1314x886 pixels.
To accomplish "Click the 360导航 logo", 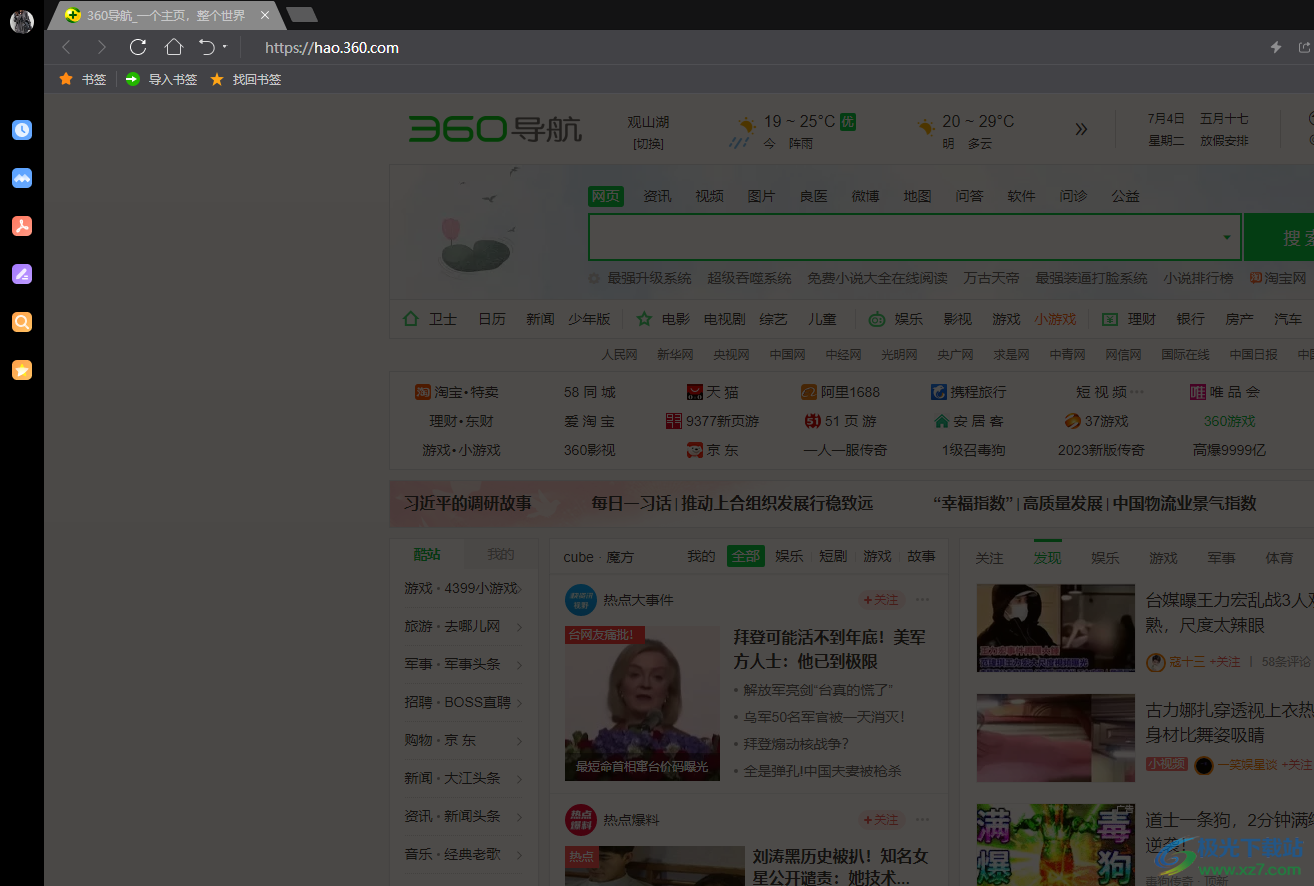I will coord(495,129).
